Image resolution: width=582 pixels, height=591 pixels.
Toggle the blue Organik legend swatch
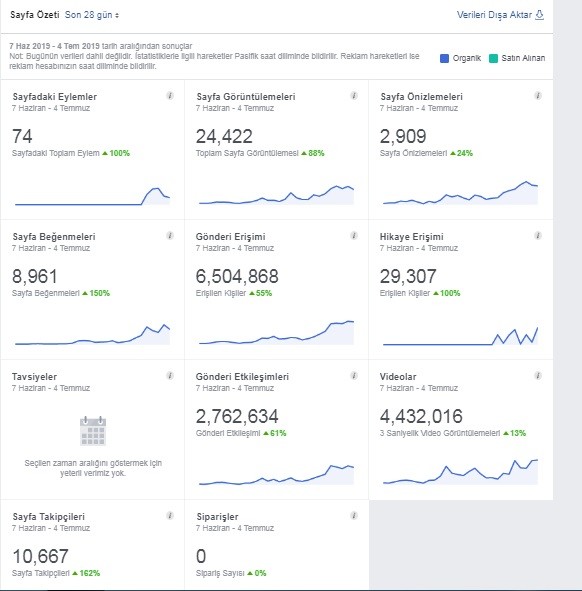point(444,58)
